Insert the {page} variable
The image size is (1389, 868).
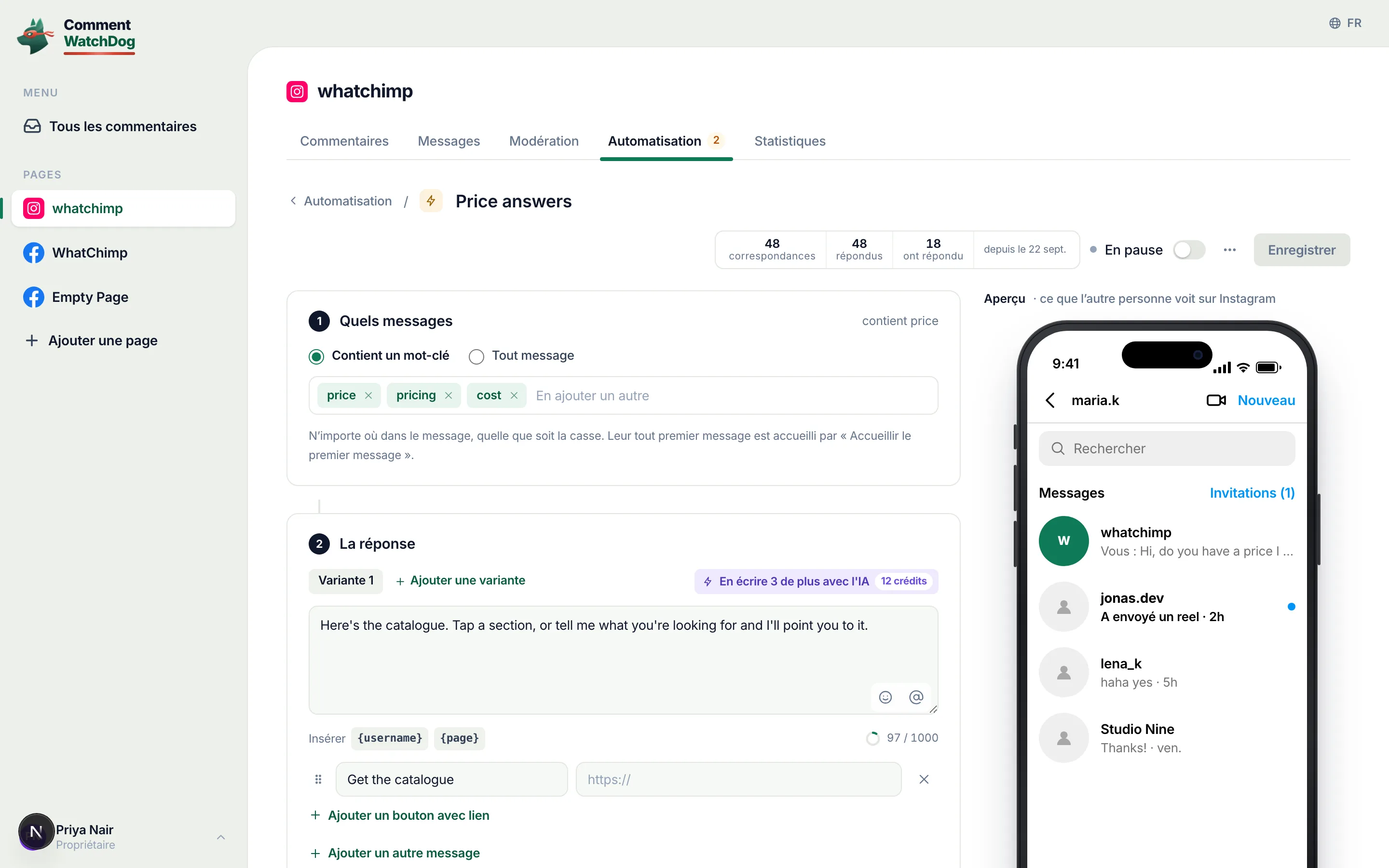pyautogui.click(x=459, y=738)
